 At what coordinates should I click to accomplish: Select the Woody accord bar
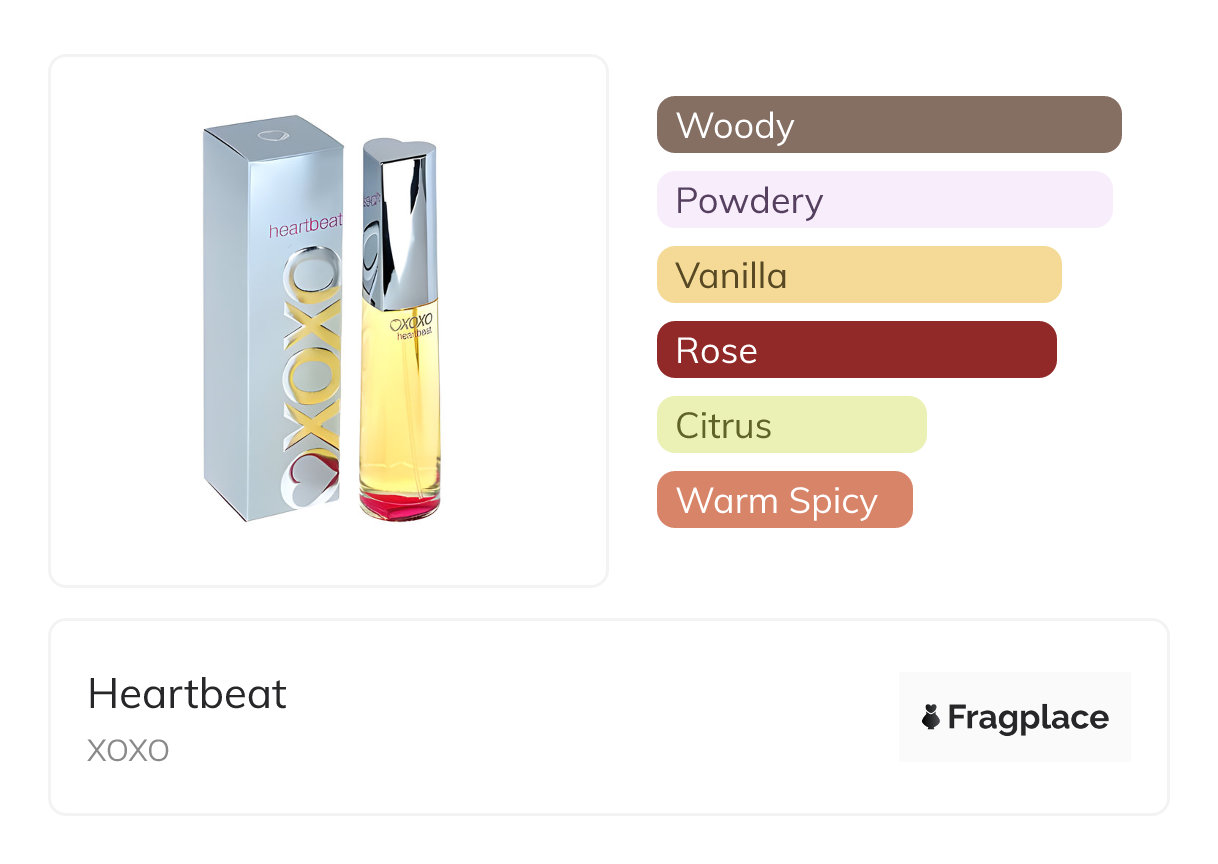coord(889,125)
